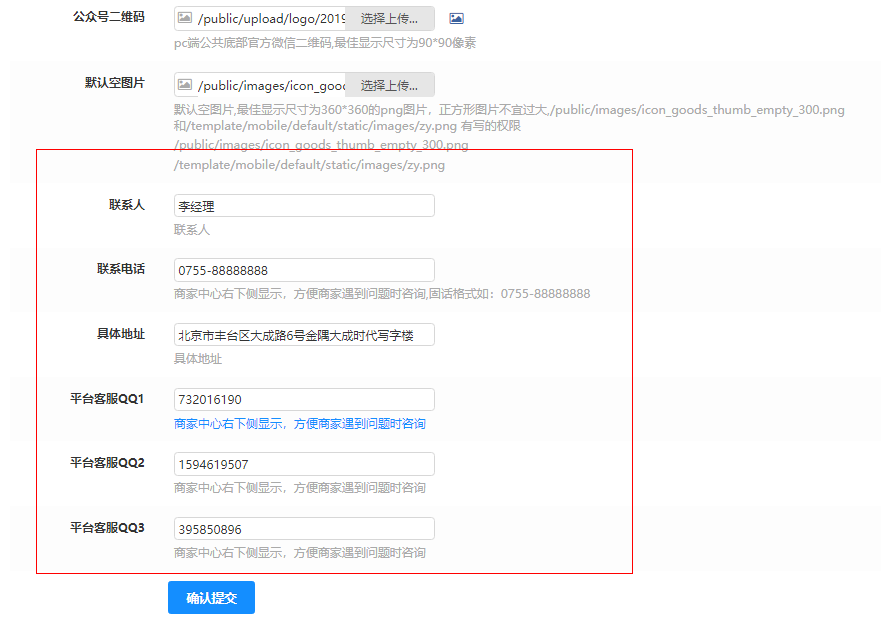Click the picture icon inside 公众号二维码 path field
The height and width of the screenshot is (631, 881).
[185, 19]
